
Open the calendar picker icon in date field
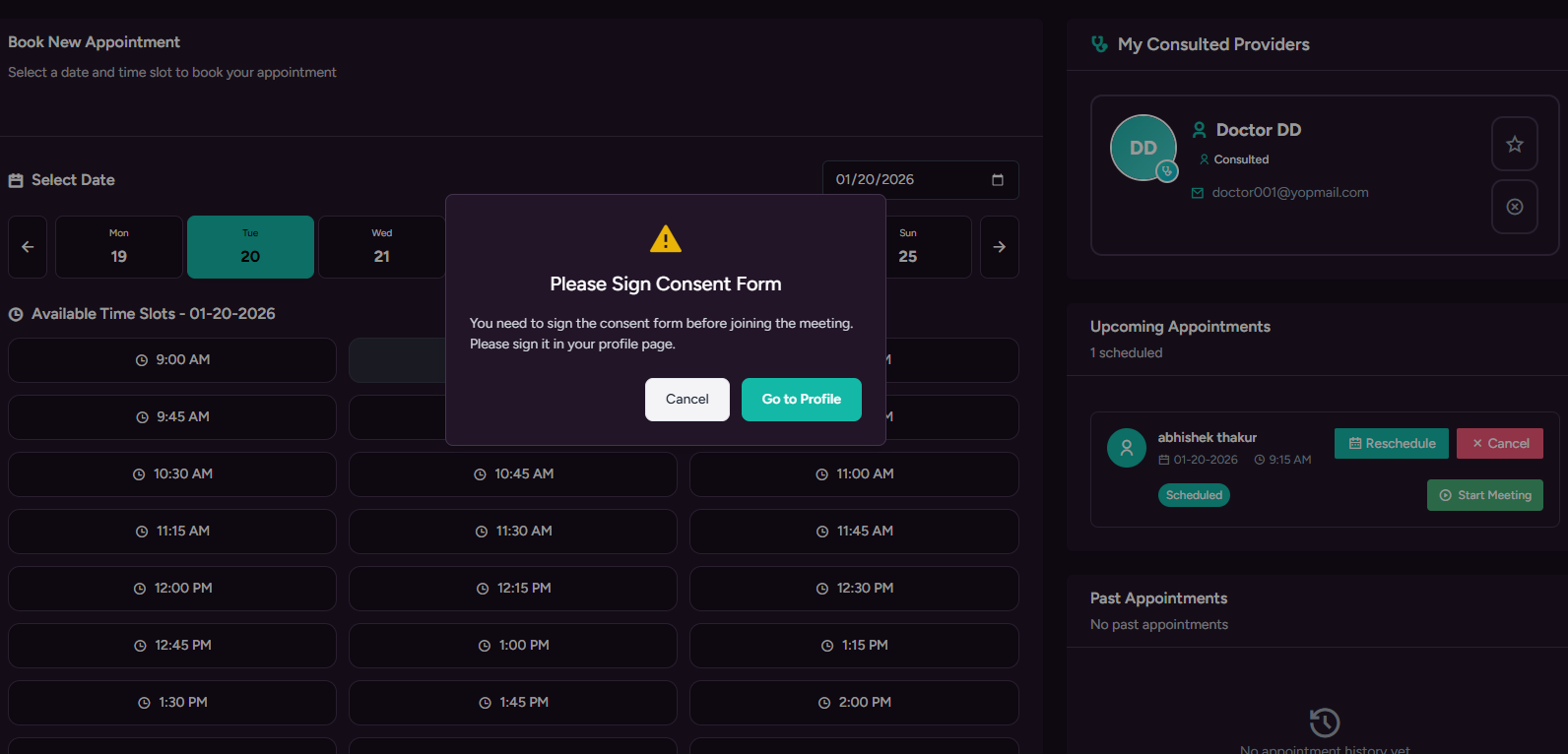997,180
